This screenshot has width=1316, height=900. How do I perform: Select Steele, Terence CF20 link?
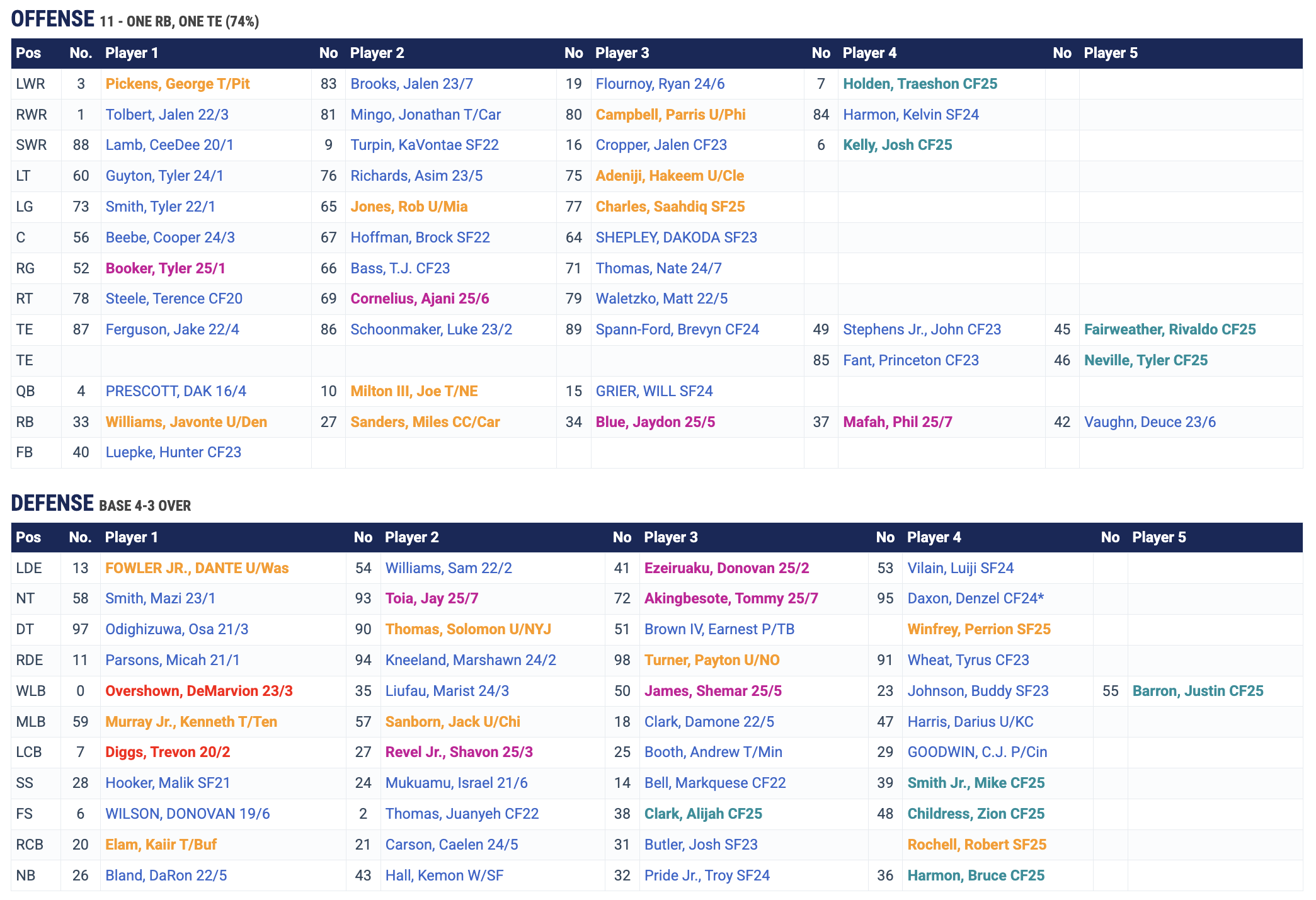[174, 299]
